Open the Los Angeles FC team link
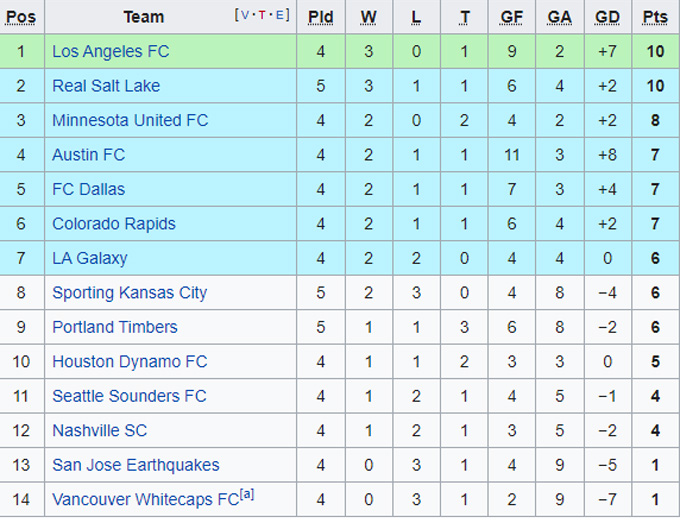Viewport: 680px width, 523px height. tap(111, 51)
